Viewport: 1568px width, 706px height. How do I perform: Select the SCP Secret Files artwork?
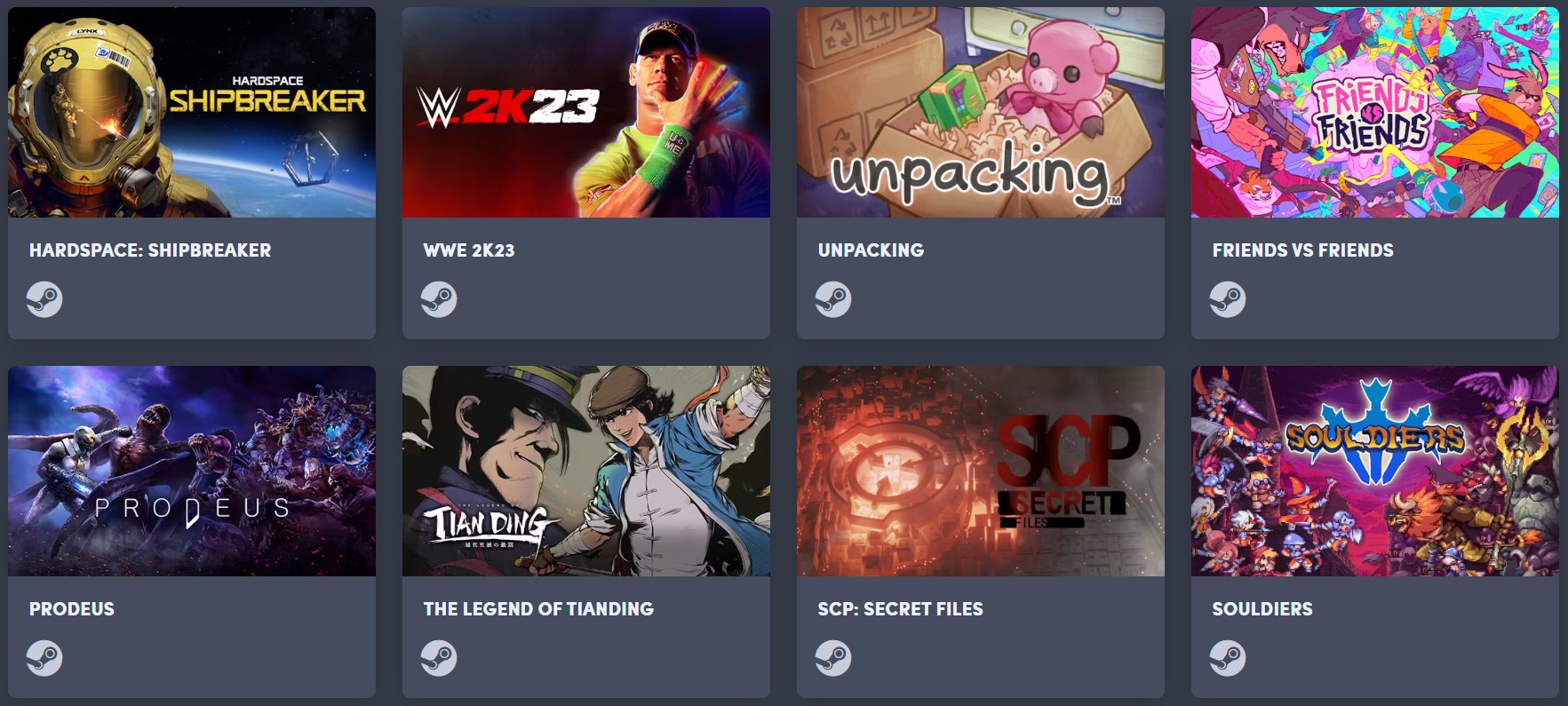tap(981, 471)
